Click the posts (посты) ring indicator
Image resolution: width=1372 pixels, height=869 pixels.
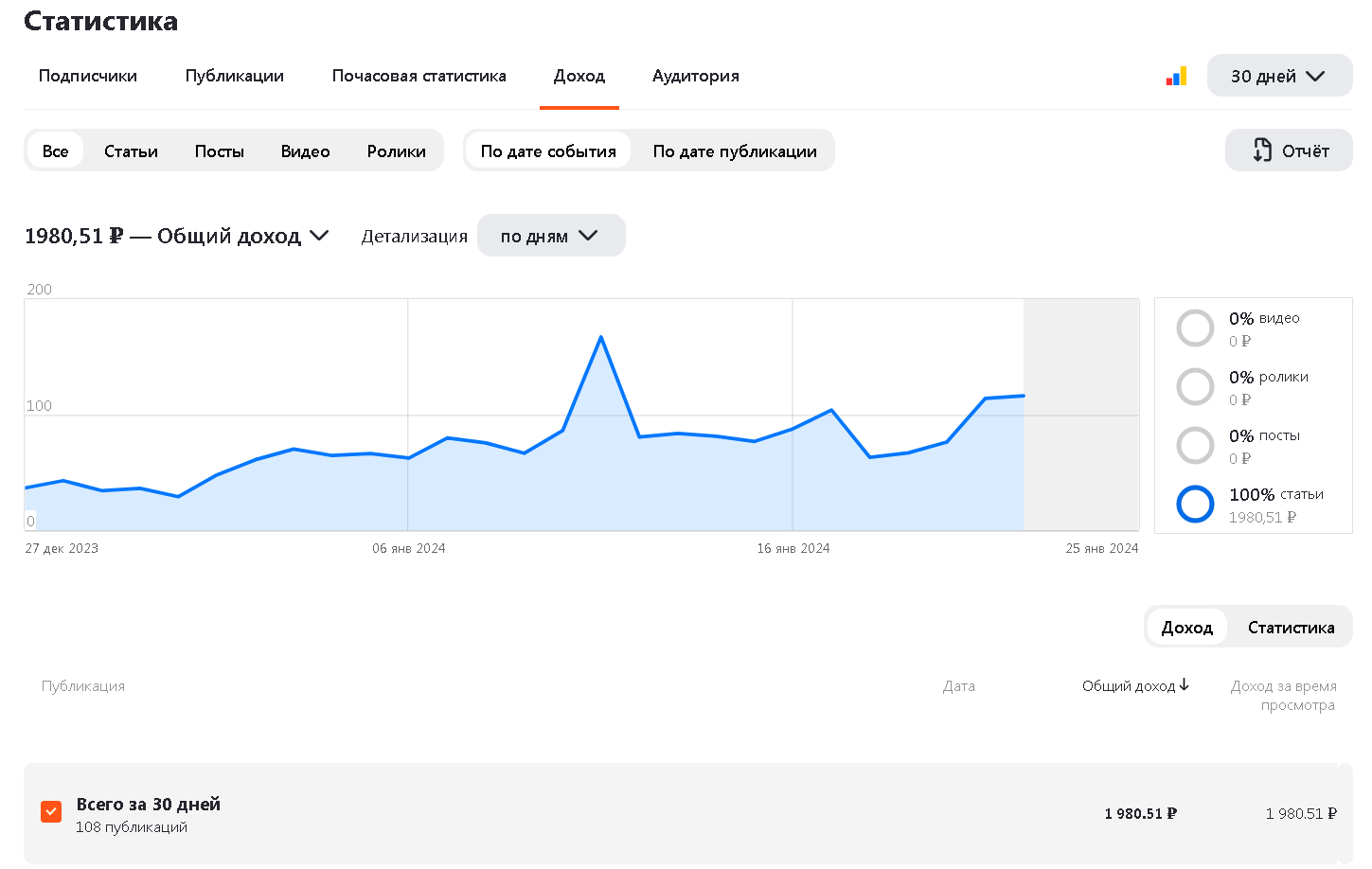[x=1195, y=446]
